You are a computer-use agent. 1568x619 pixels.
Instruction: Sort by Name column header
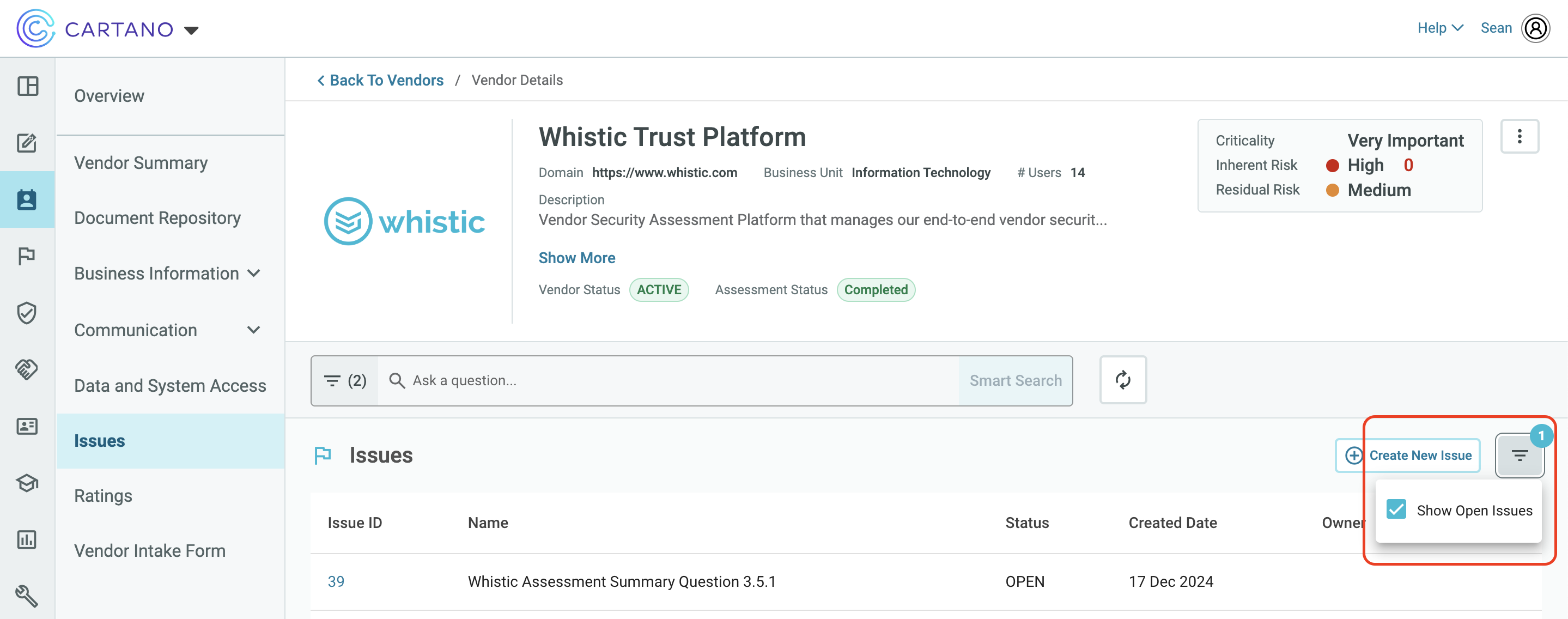pos(488,522)
